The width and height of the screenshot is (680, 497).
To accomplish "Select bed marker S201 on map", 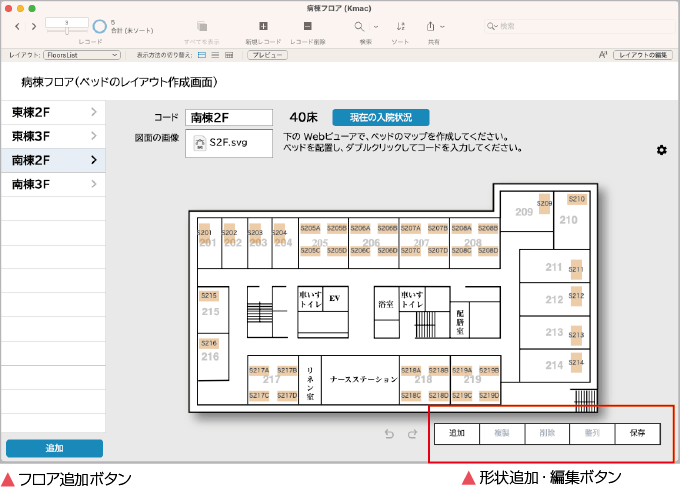I will coord(205,233).
